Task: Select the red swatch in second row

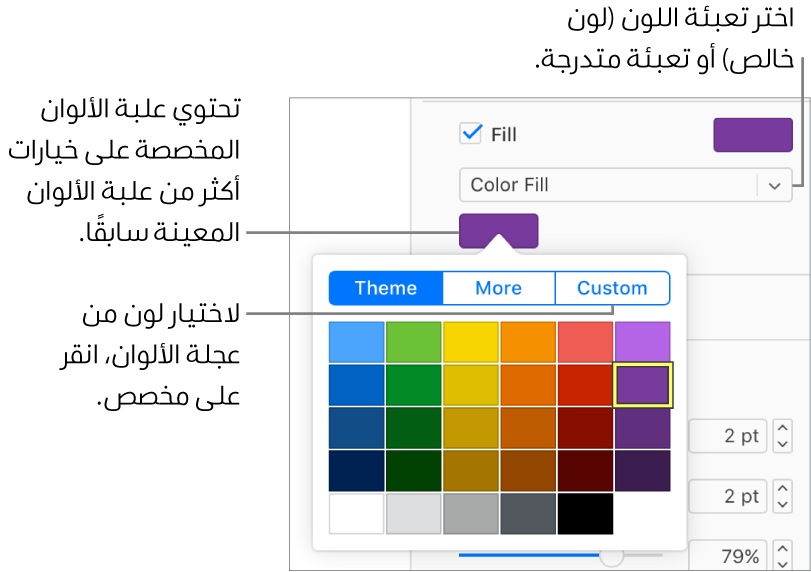Action: (x=585, y=385)
